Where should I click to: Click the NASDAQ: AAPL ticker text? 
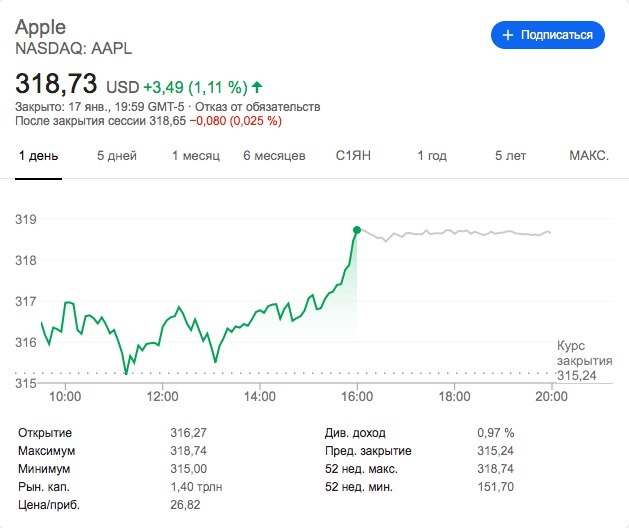coord(73,49)
